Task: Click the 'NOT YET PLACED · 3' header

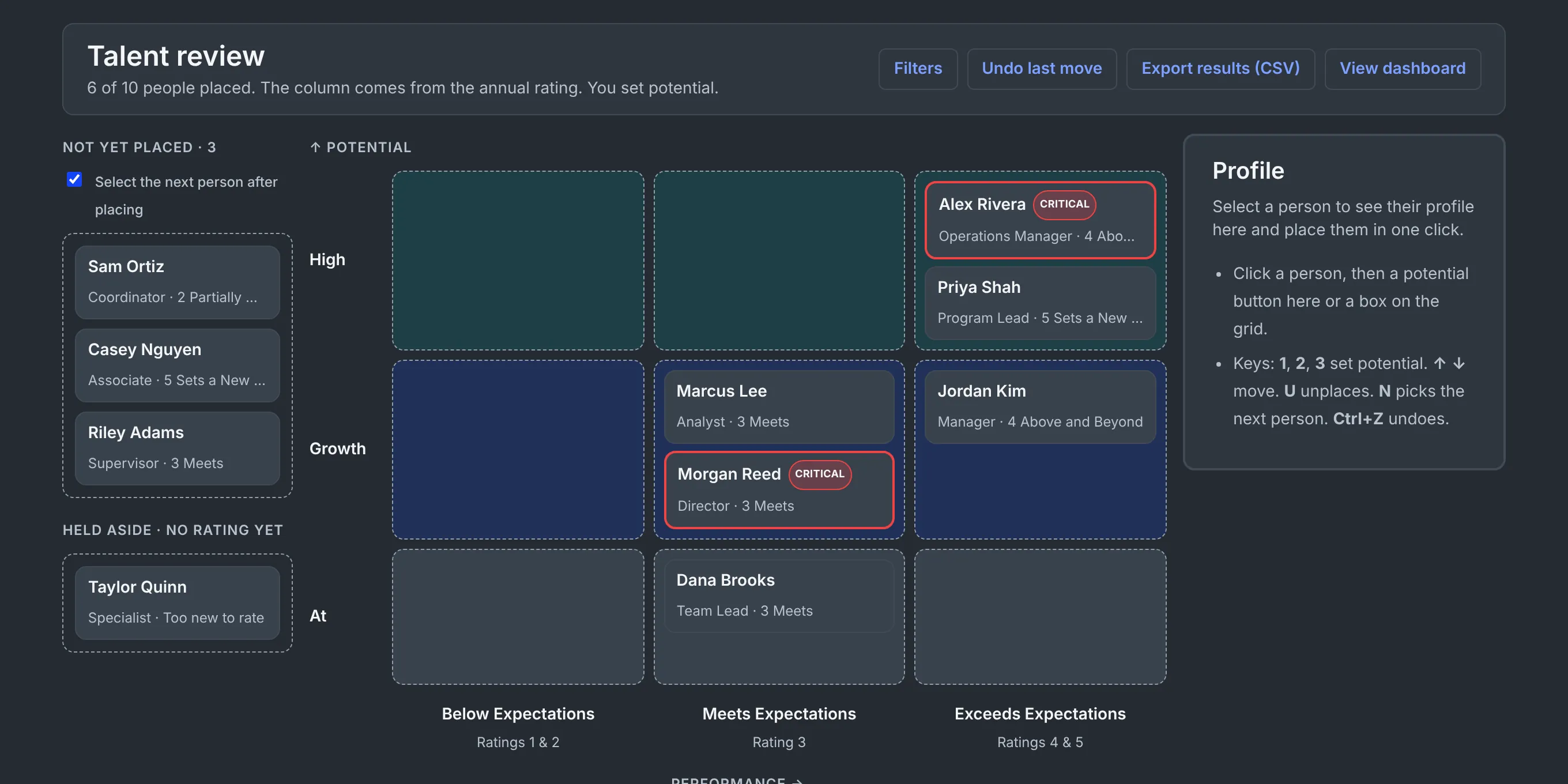Action: tap(140, 148)
